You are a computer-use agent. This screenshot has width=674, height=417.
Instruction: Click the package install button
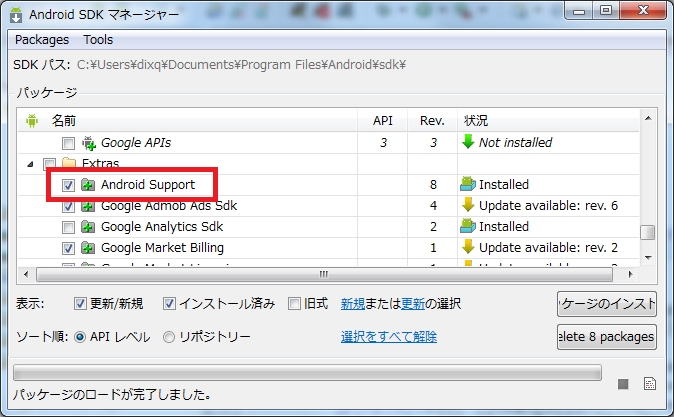[607, 304]
